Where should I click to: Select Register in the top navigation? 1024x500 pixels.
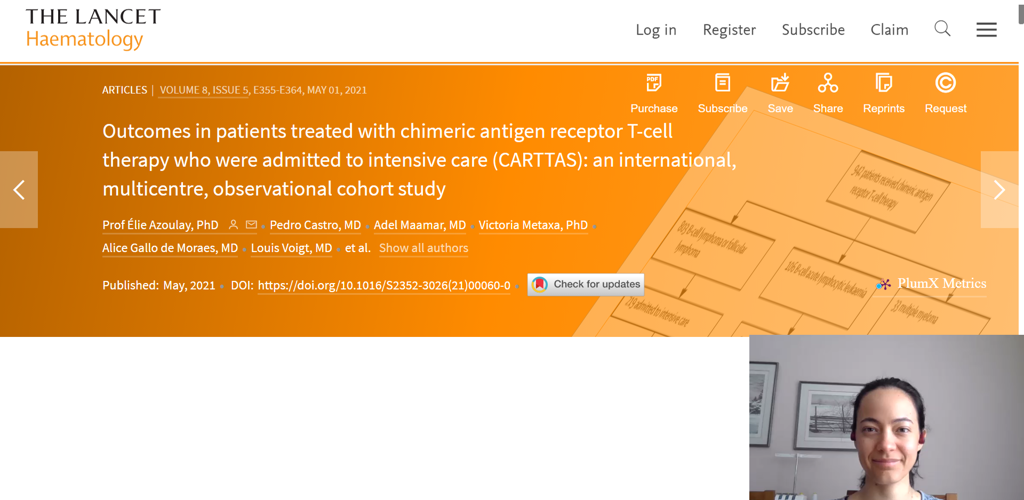(x=729, y=30)
